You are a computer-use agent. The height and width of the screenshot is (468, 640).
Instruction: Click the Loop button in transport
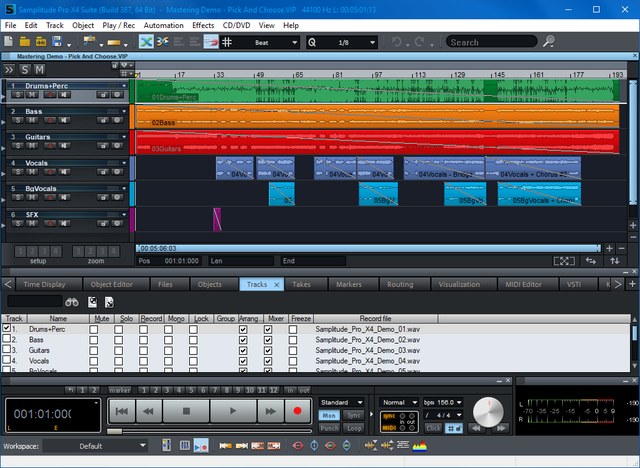coord(353,426)
